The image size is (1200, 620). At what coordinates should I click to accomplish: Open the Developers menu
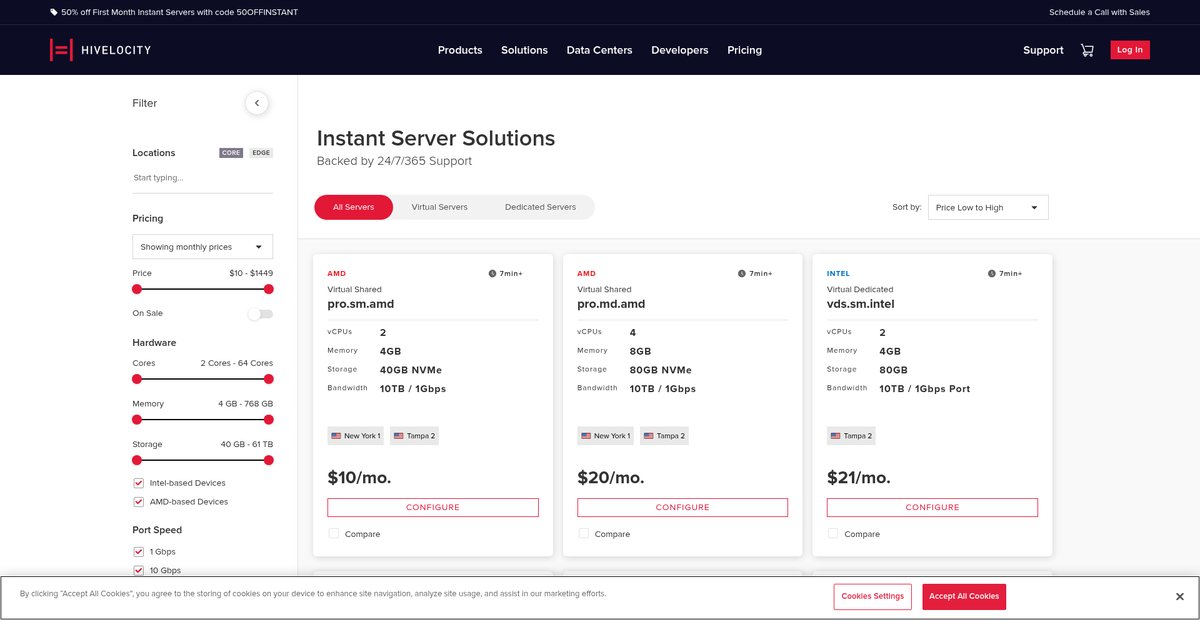pos(680,50)
